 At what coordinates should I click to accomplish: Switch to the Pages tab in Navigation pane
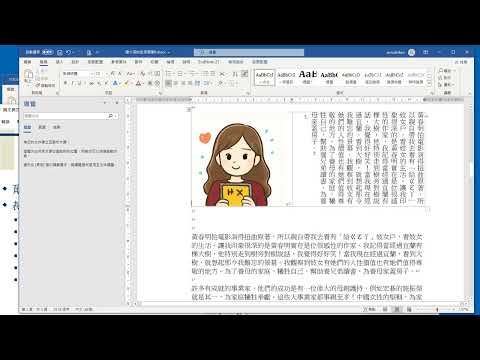coord(42,127)
